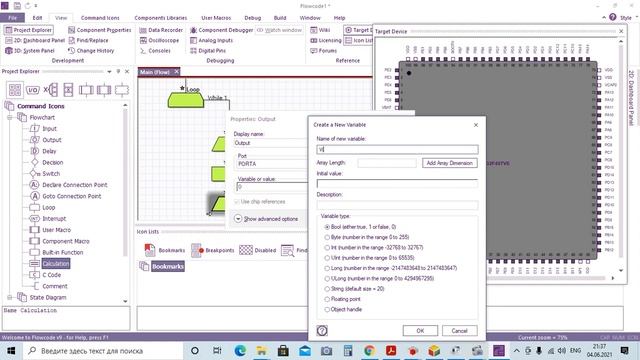This screenshot has height=360, width=640.
Task: Open the Data Recorder
Action: 161,30
